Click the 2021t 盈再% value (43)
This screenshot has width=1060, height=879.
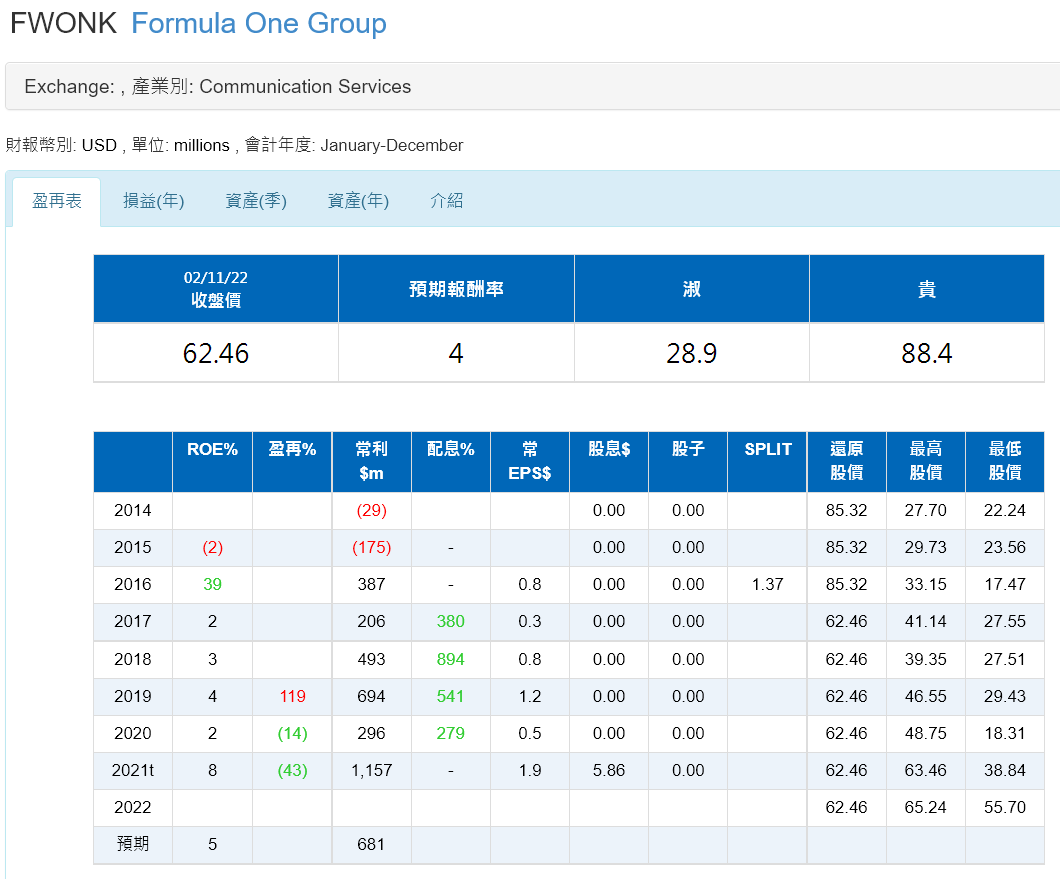pyautogui.click(x=292, y=771)
